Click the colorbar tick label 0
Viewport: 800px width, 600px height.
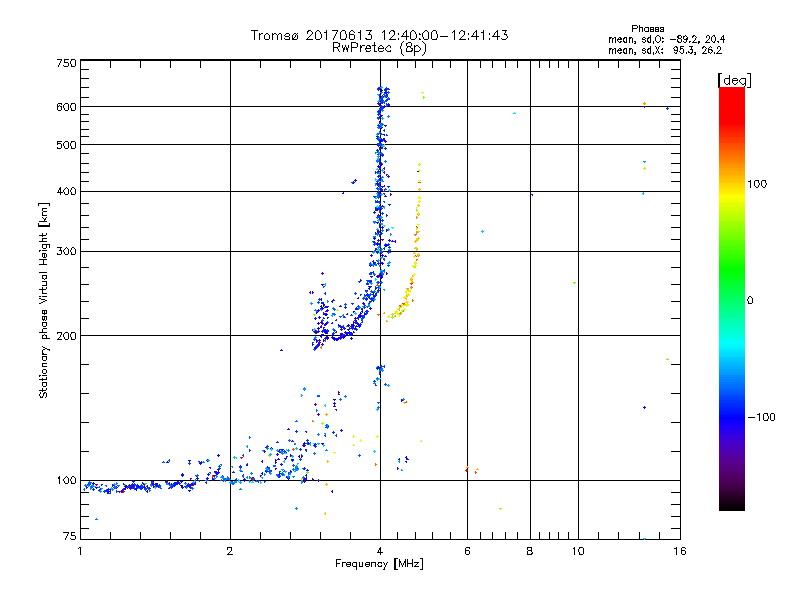[751, 300]
